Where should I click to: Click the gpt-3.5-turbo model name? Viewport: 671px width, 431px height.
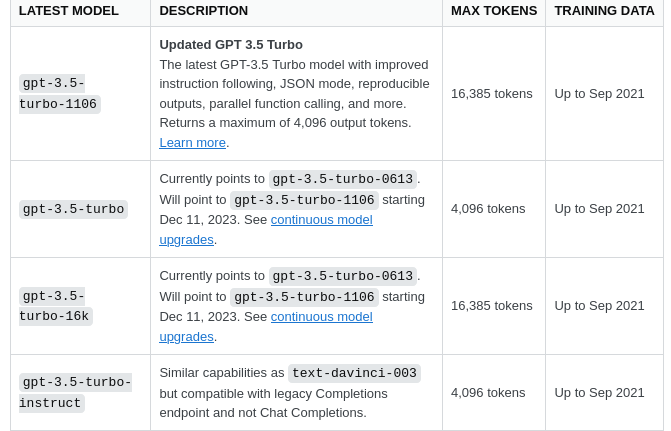point(73,209)
